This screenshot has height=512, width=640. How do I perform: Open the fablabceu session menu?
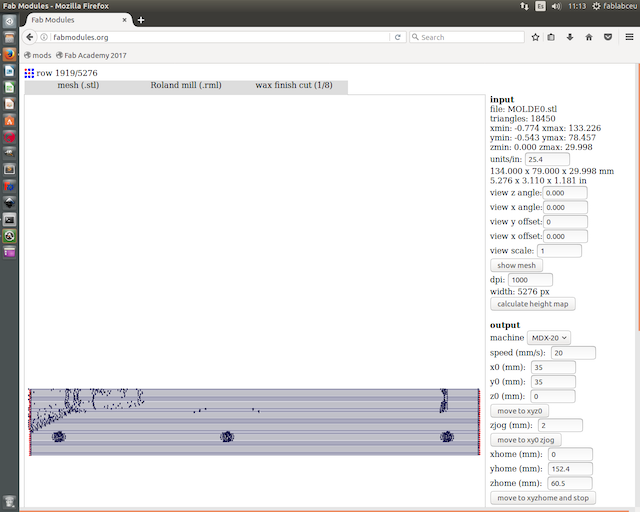(x=615, y=6)
